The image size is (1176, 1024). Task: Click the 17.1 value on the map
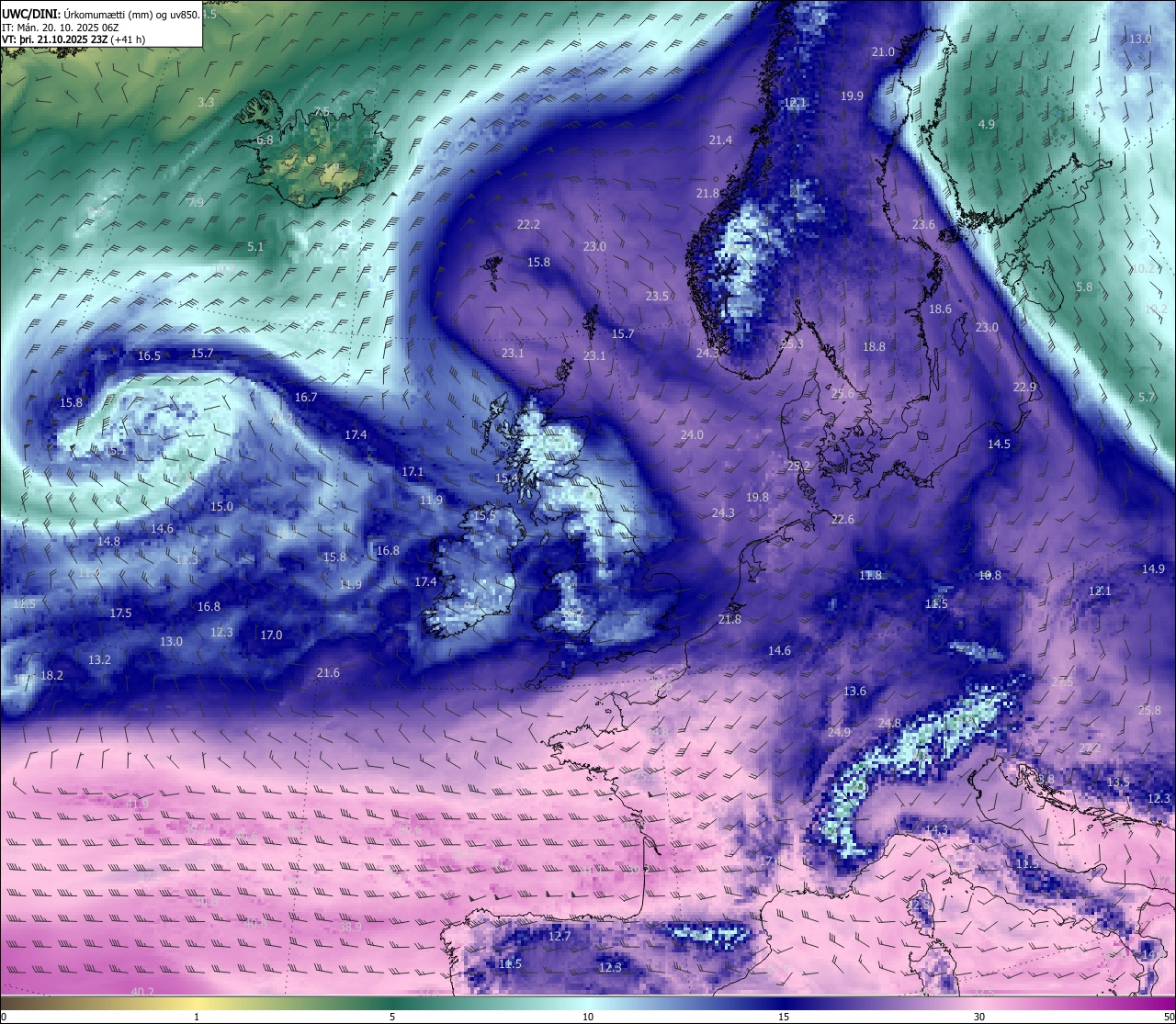coord(413,471)
